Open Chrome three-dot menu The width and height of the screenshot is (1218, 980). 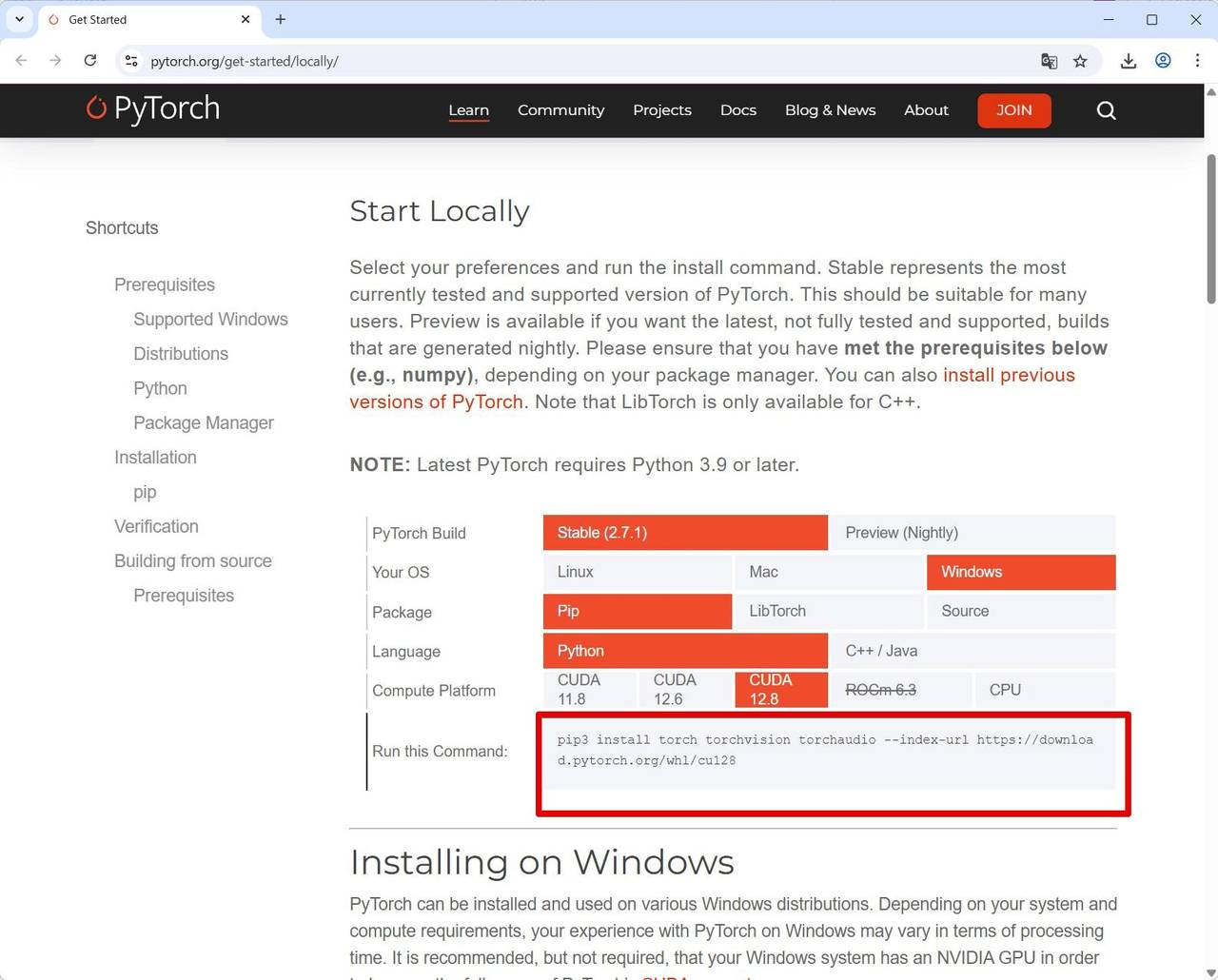point(1197,60)
